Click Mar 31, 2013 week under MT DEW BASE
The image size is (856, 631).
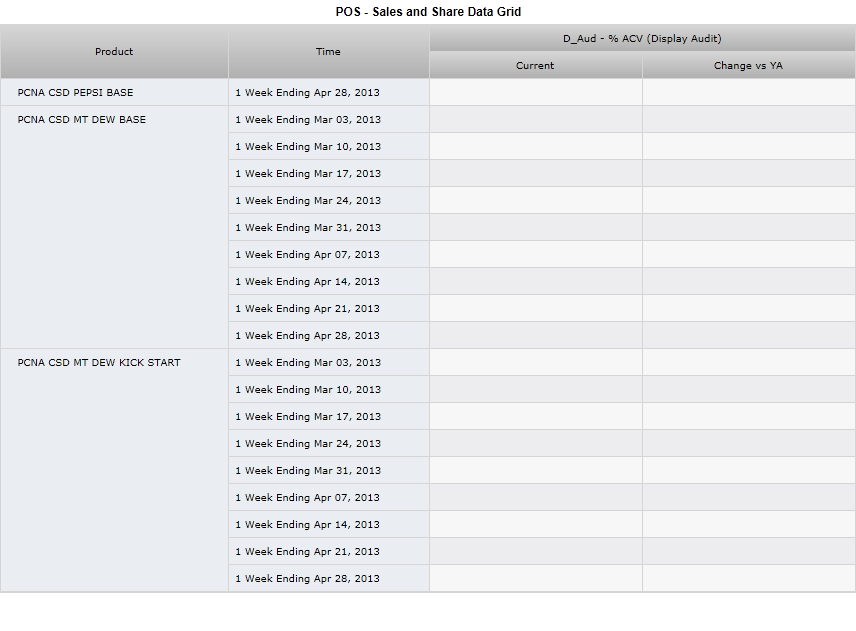329,228
